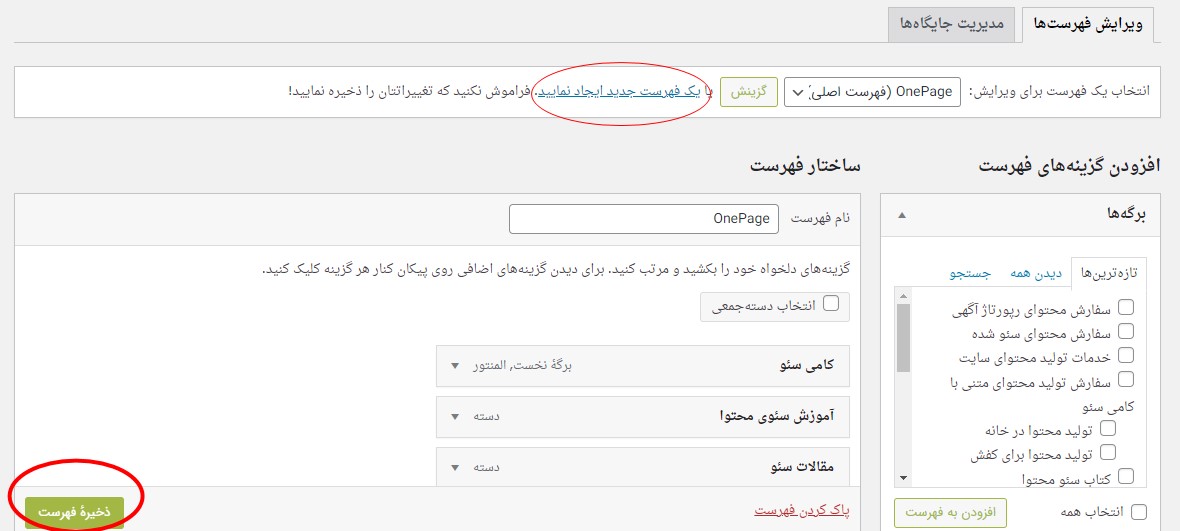Click the green ذخیرهٔ فهرست save button
Image resolution: width=1180 pixels, height=531 pixels.
pos(75,512)
